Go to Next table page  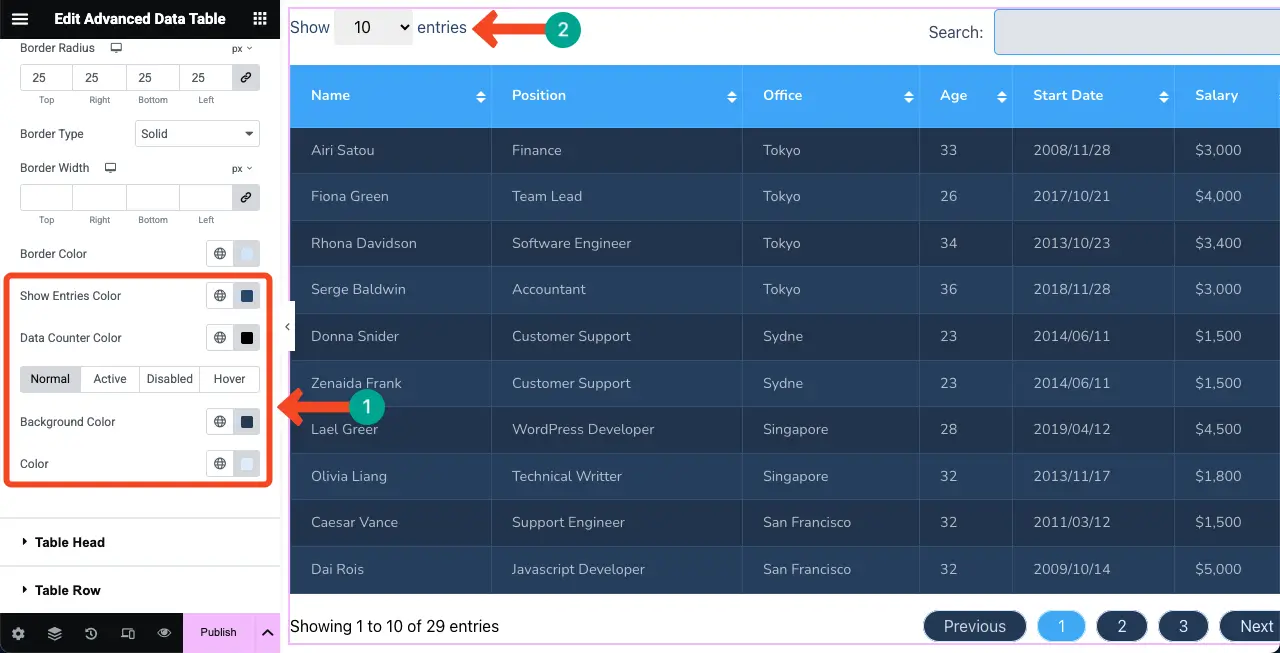[1251, 626]
